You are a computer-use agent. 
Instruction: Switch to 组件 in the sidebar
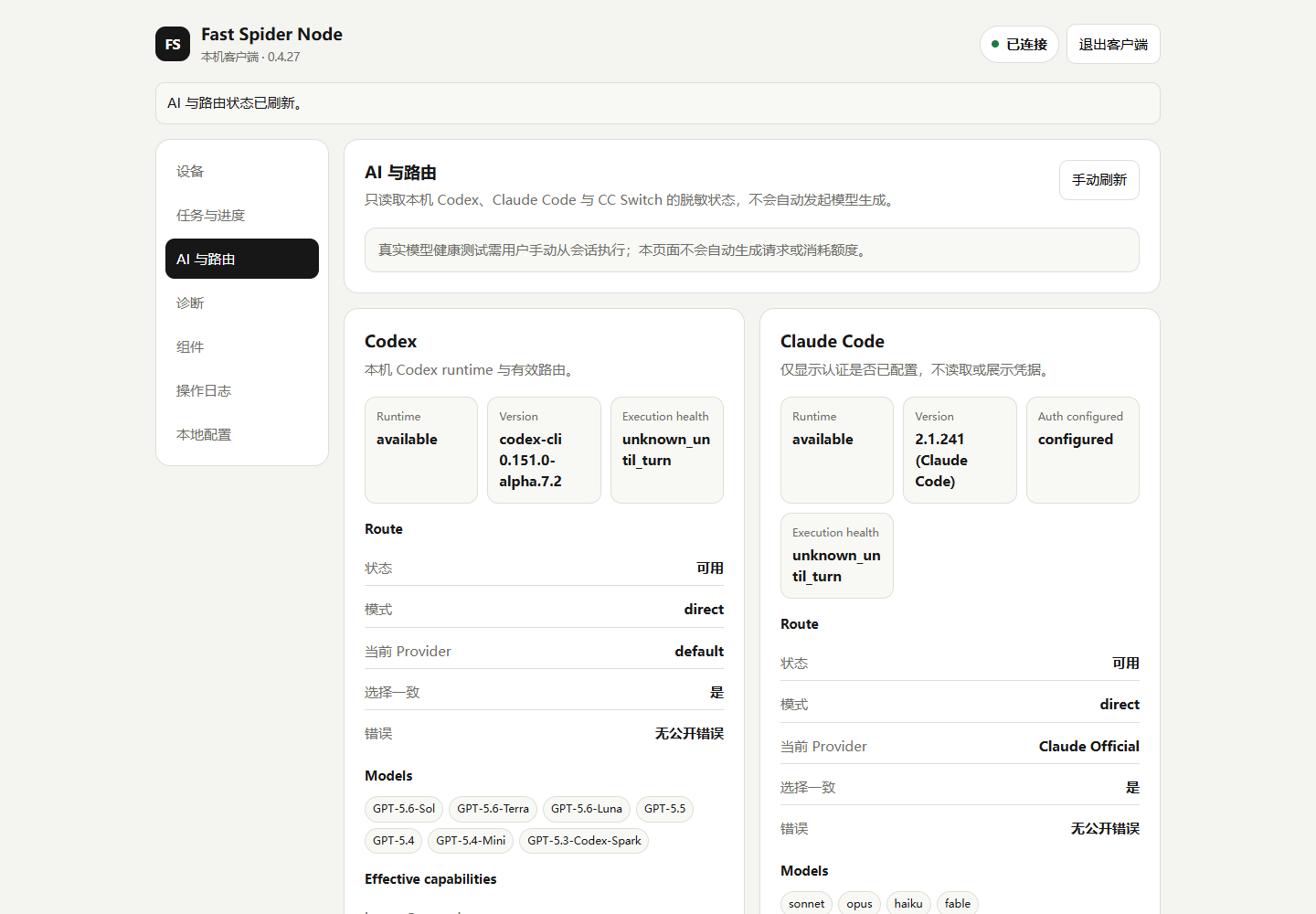click(242, 346)
